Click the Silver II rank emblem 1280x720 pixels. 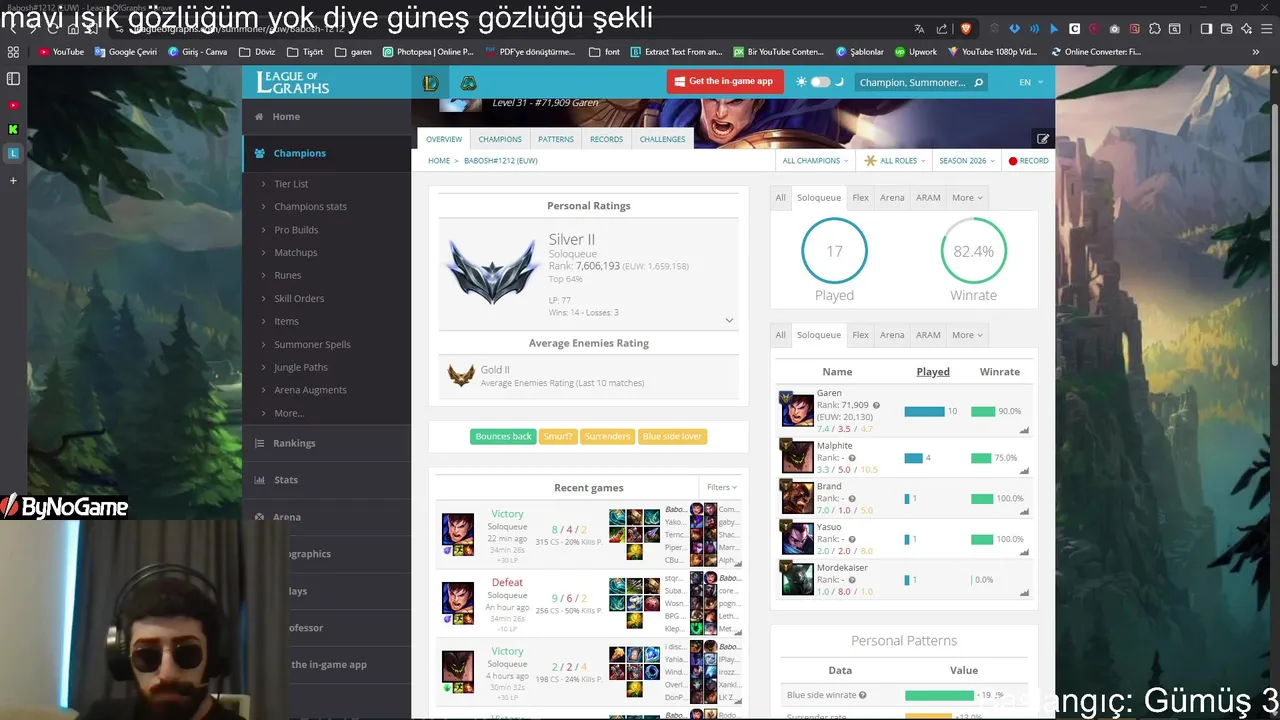coord(492,271)
